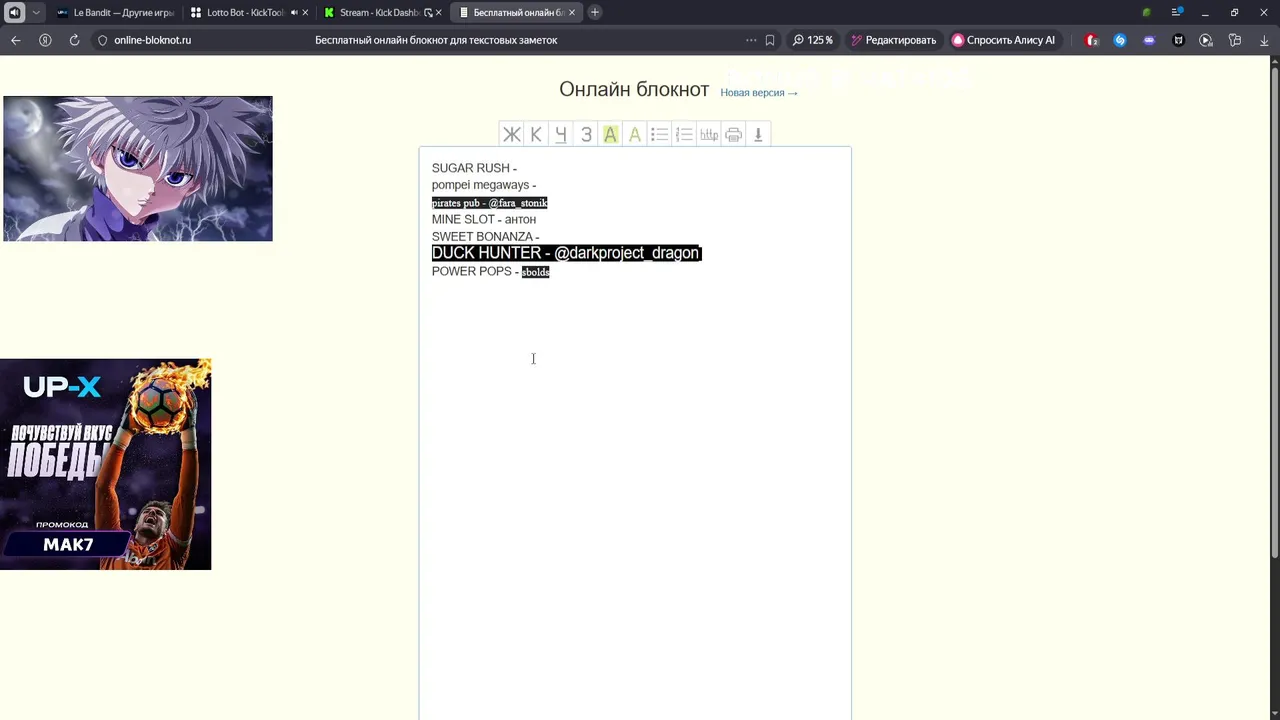Viewport: 1280px width, 720px height.
Task: Open red extension icon with badge
Action: tap(1092, 40)
